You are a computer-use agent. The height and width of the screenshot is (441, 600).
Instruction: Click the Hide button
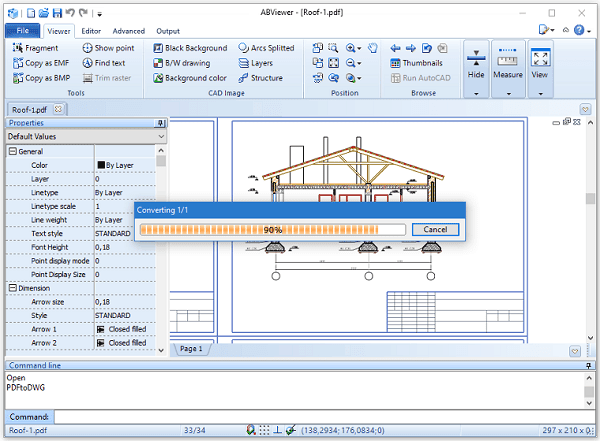click(x=476, y=64)
